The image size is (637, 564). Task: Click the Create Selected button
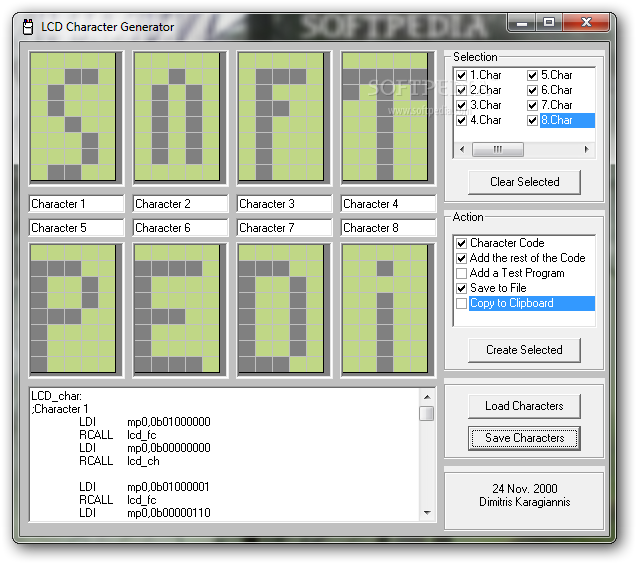coord(524,350)
